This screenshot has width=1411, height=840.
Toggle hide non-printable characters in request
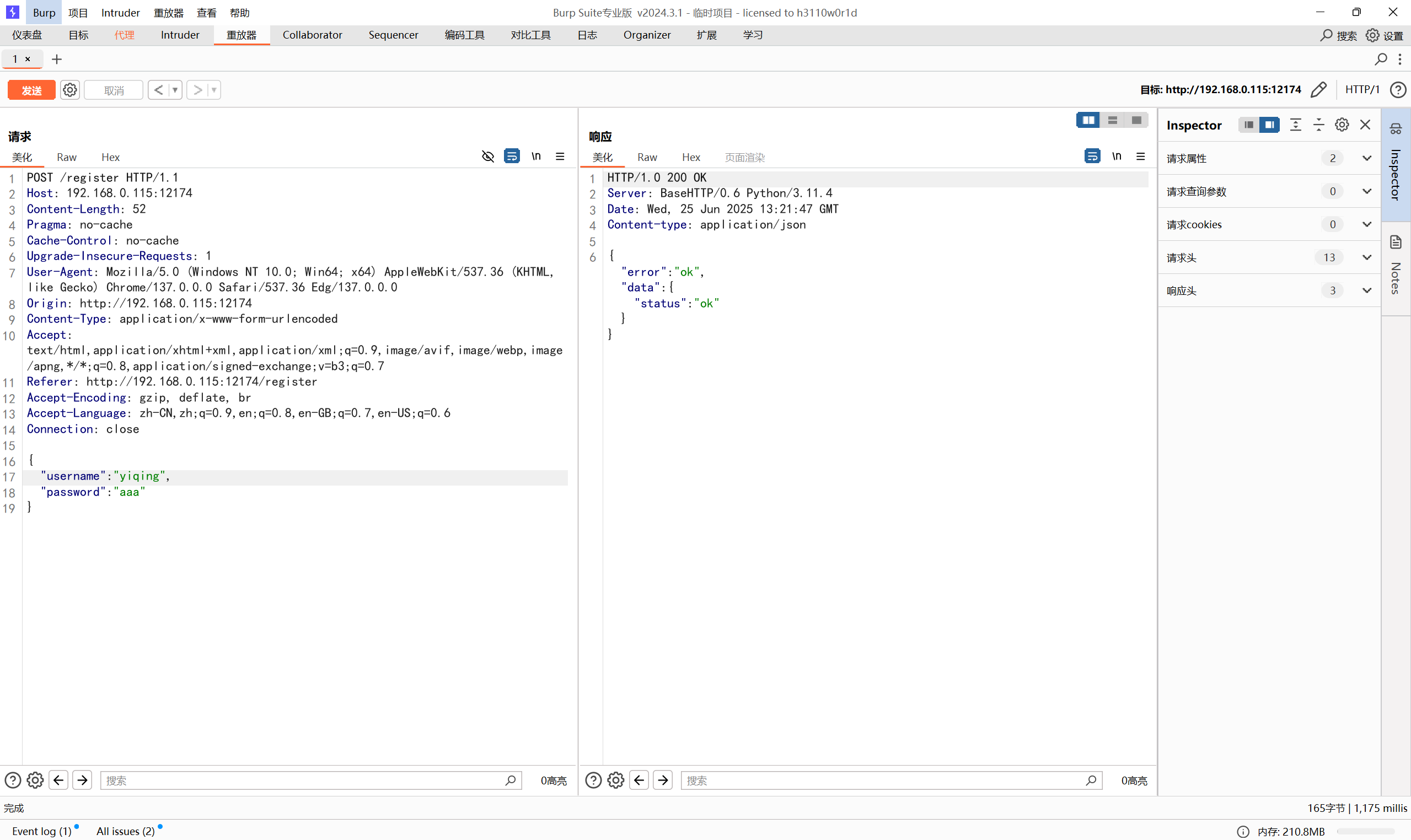[x=487, y=156]
